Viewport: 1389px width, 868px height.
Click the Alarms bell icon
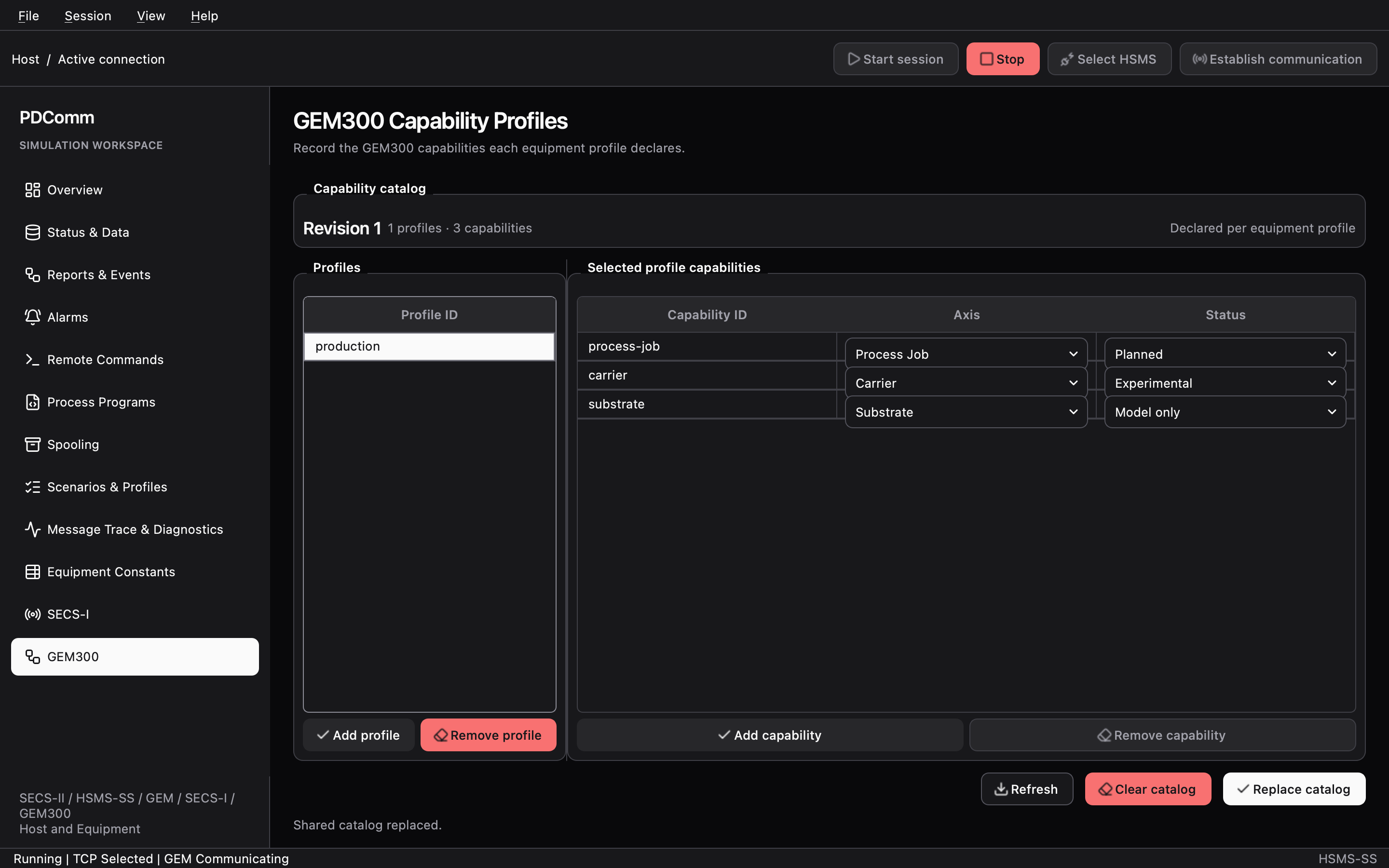click(33, 317)
